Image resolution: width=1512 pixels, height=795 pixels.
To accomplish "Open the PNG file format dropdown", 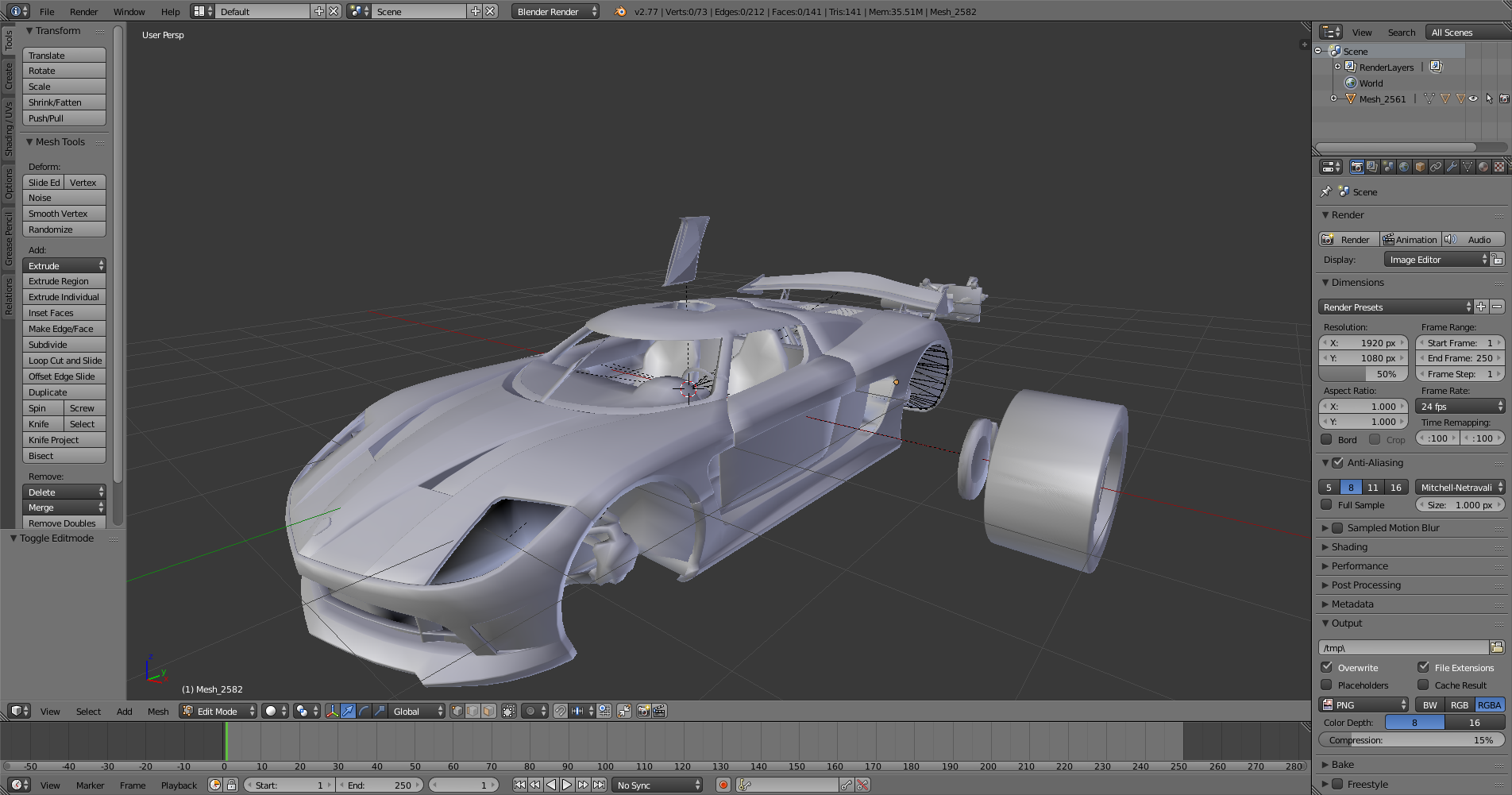I will pyautogui.click(x=1363, y=704).
